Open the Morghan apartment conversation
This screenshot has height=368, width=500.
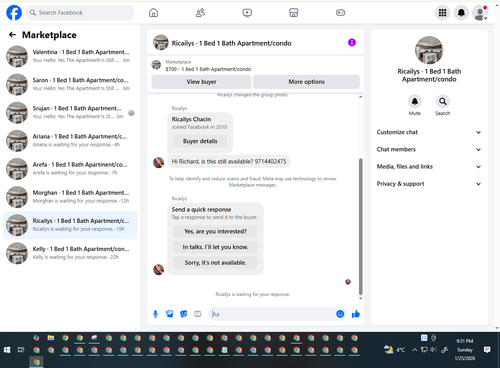[x=70, y=197]
